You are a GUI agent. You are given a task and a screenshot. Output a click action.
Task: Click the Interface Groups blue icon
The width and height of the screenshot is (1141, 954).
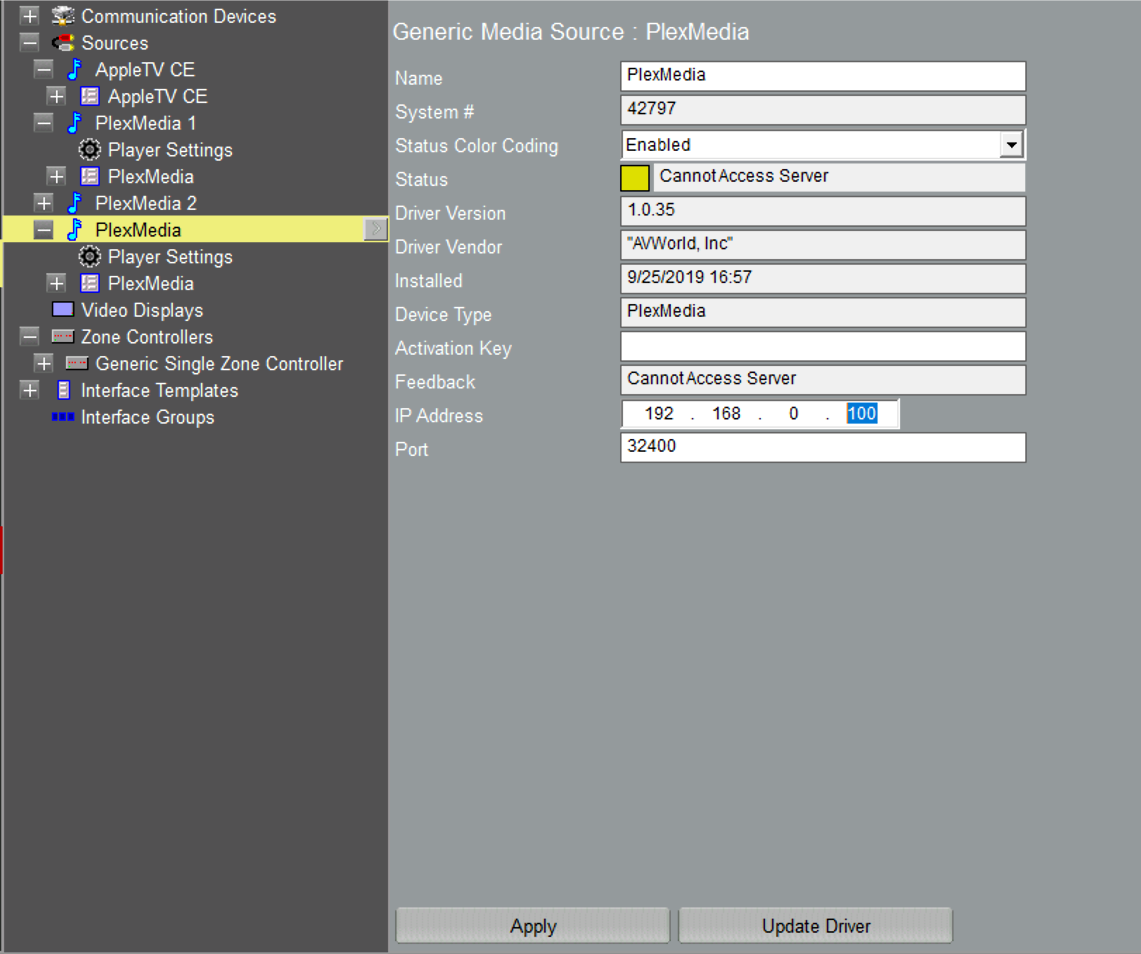(x=63, y=417)
